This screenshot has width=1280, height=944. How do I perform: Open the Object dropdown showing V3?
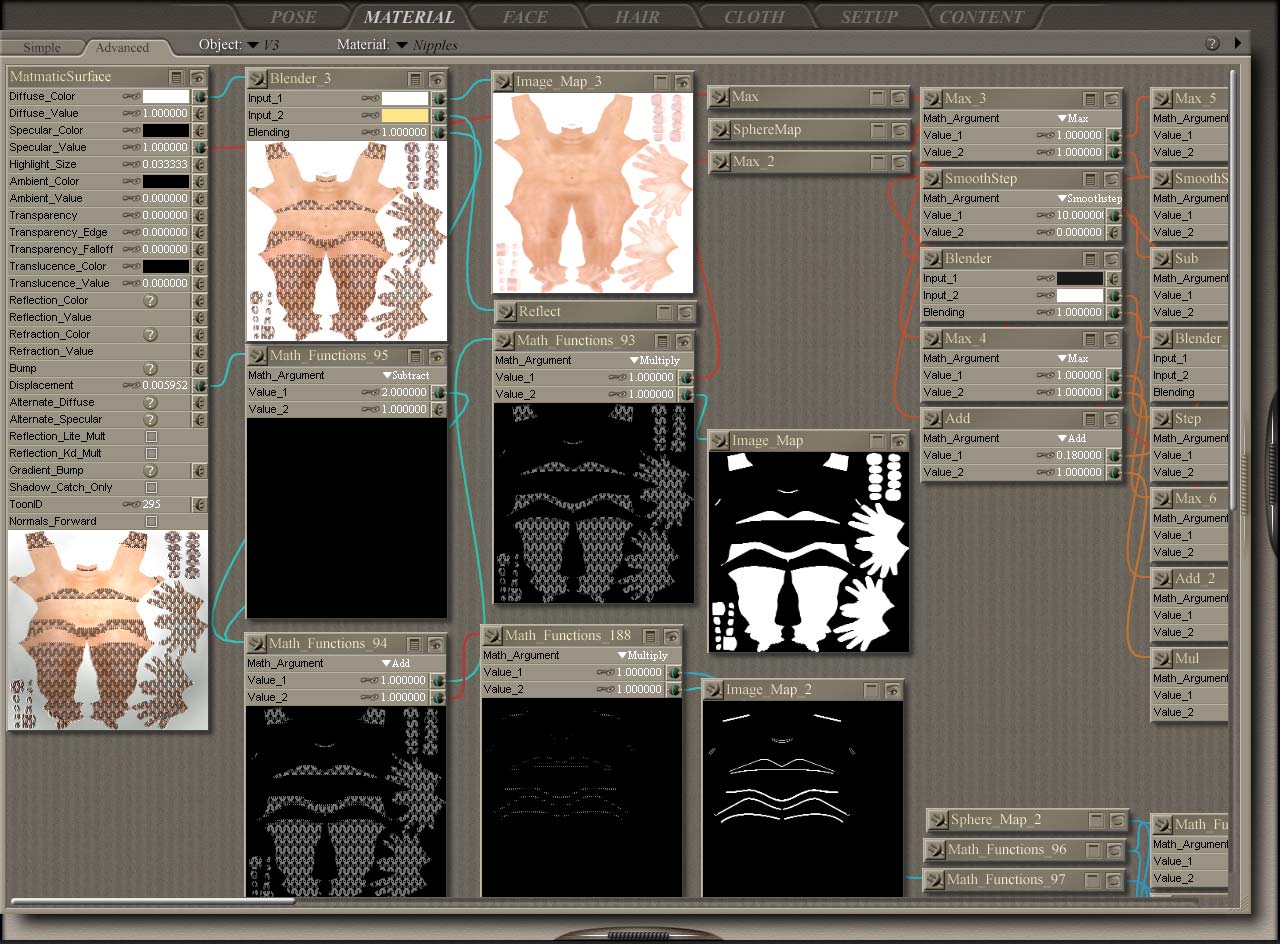click(x=254, y=45)
